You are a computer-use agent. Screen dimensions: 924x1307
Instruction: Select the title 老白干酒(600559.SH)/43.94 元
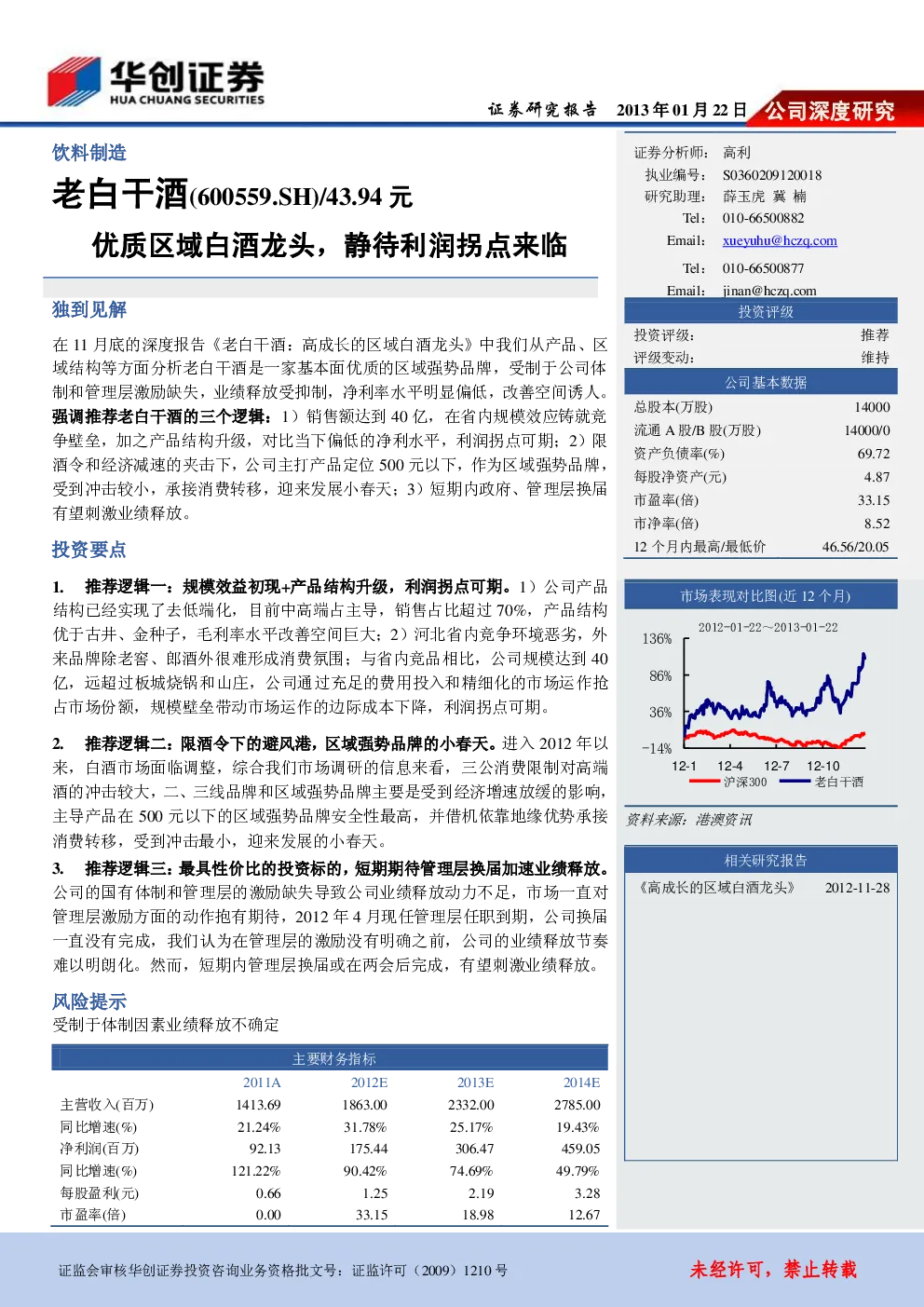(x=233, y=195)
